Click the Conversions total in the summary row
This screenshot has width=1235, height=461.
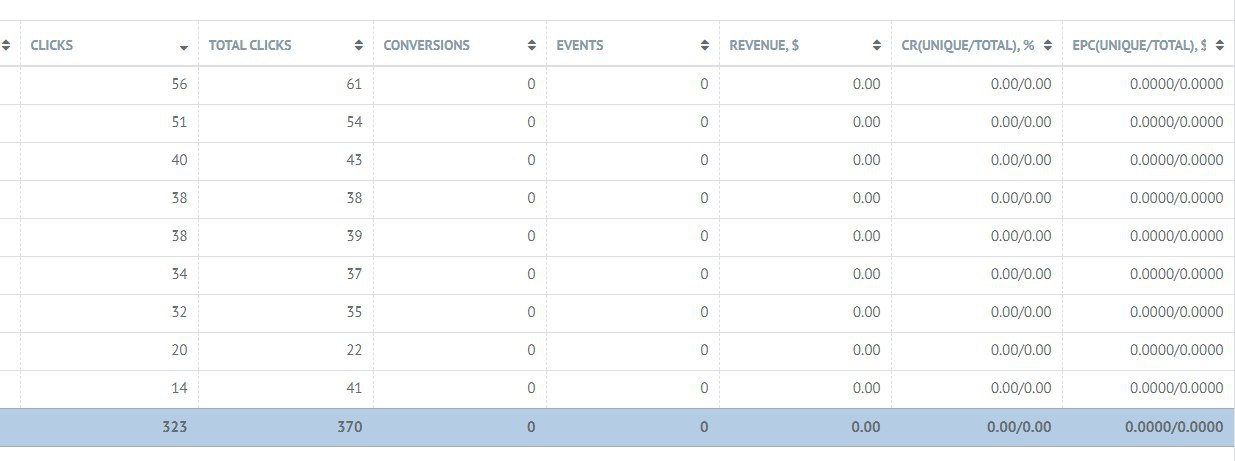coord(531,427)
